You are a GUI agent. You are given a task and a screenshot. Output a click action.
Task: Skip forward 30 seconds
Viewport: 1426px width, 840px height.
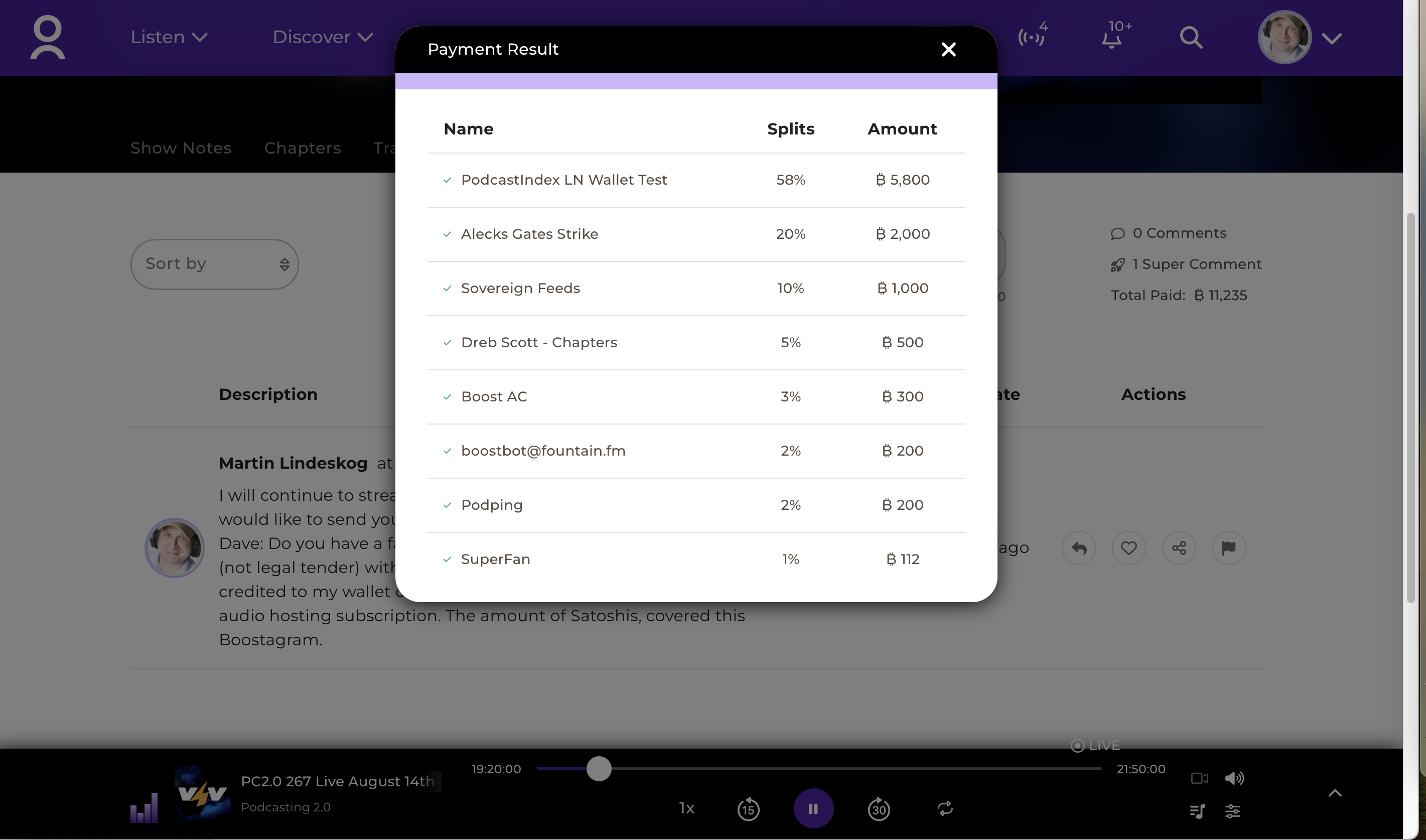879,809
